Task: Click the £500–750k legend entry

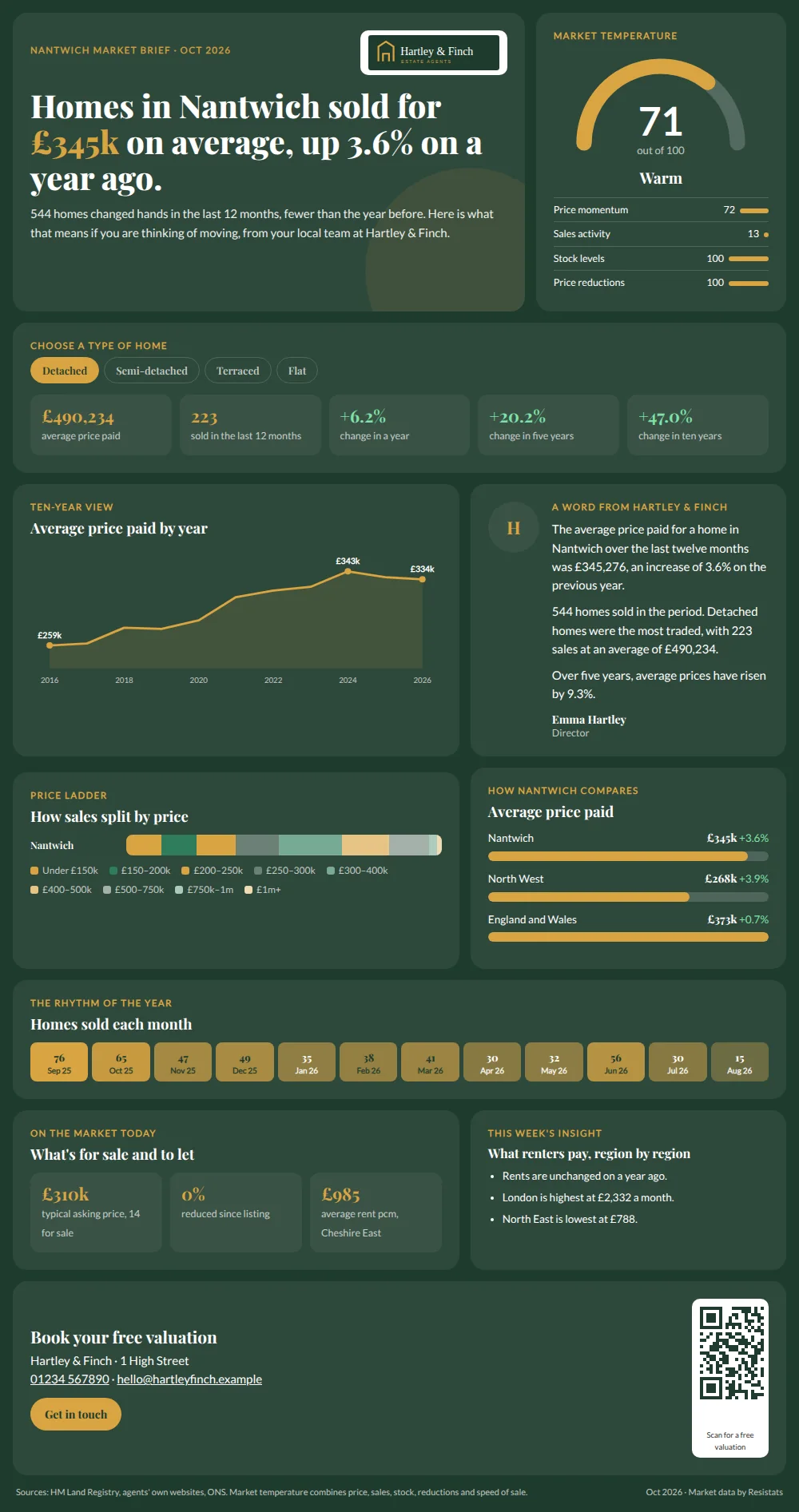Action: (133, 890)
